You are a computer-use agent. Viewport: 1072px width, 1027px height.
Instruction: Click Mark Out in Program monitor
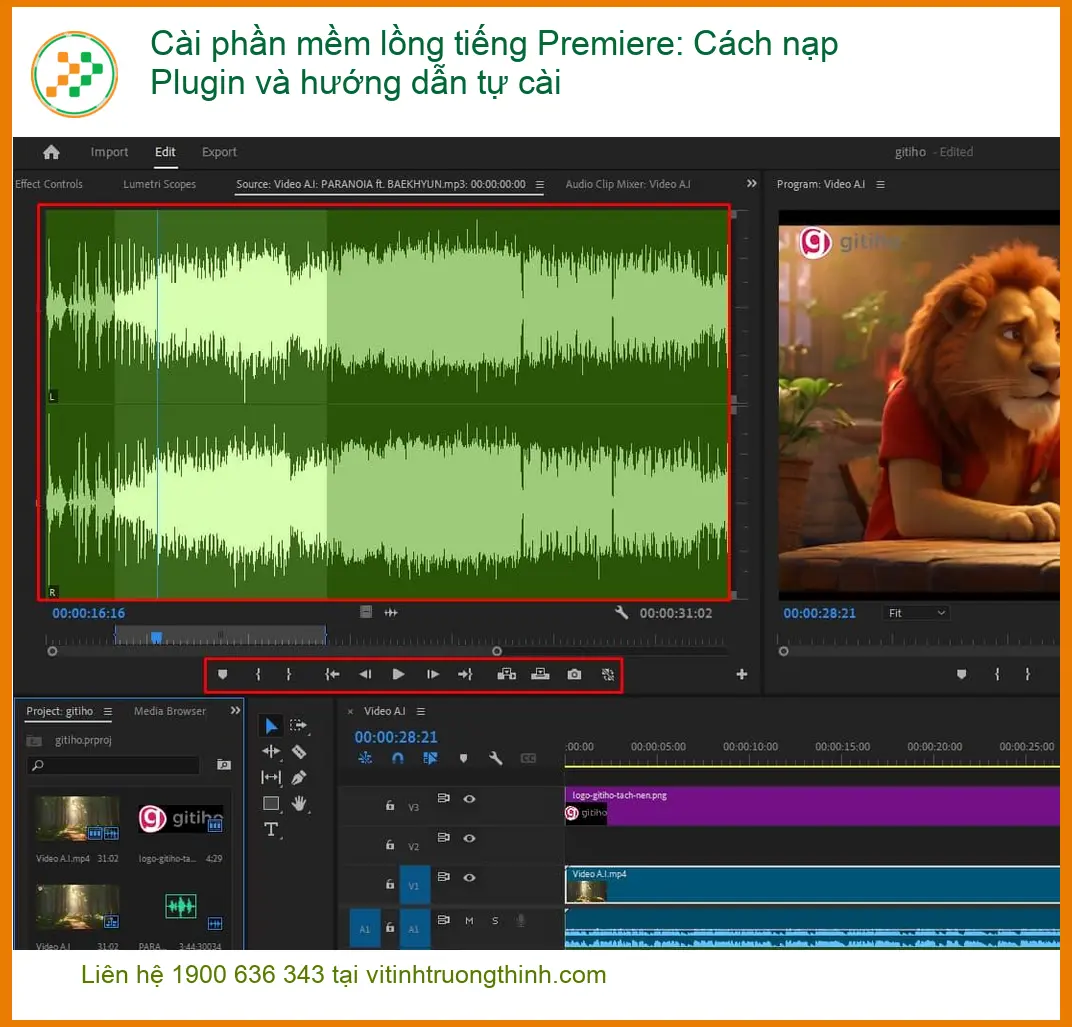[x=1028, y=674]
